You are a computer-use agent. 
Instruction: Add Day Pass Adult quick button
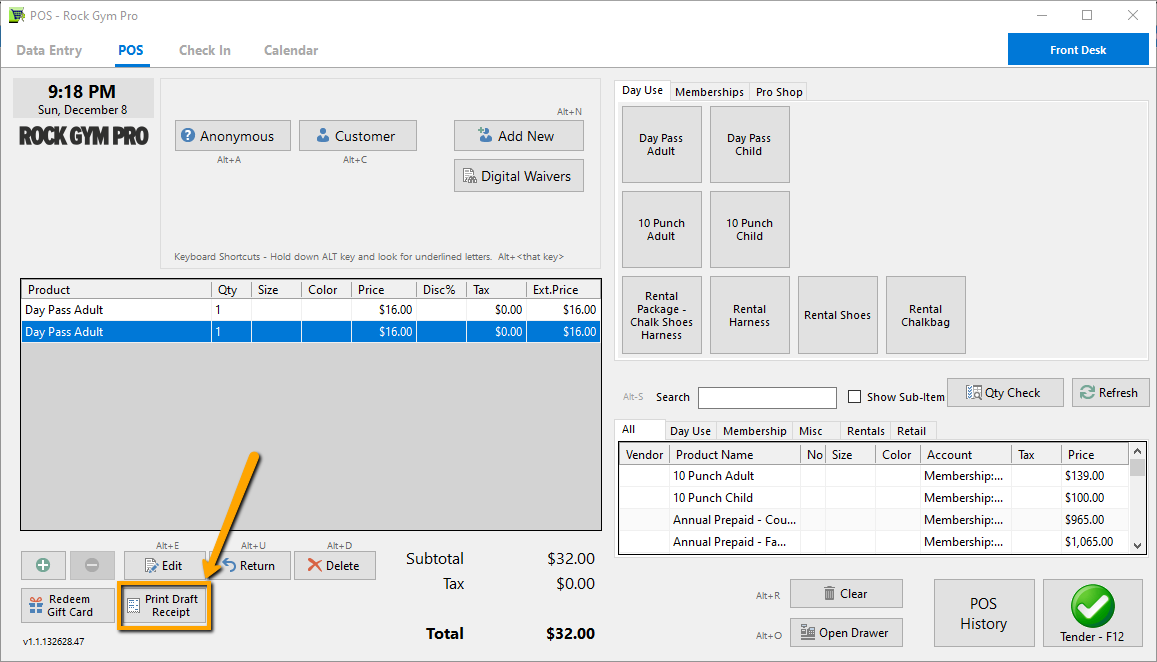[661, 144]
